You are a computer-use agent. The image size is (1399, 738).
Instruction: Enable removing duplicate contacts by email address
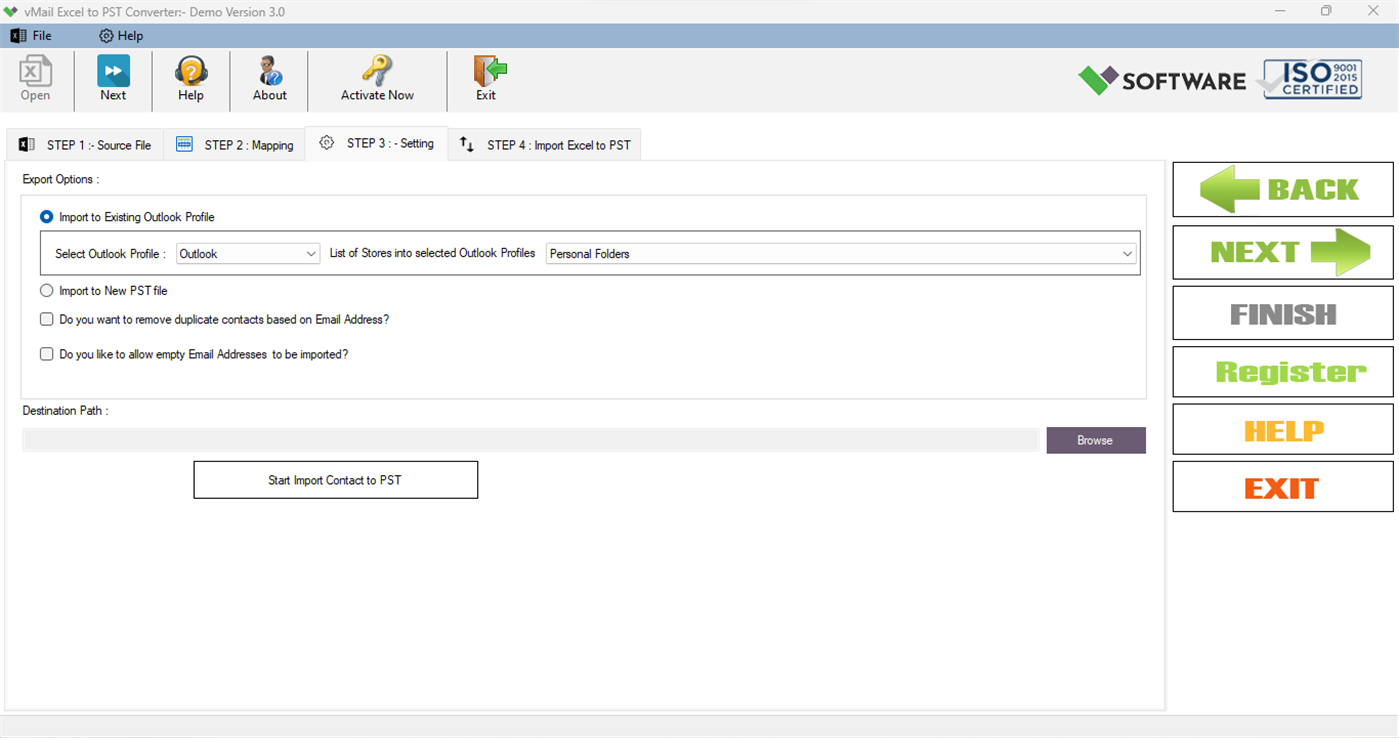click(x=46, y=319)
